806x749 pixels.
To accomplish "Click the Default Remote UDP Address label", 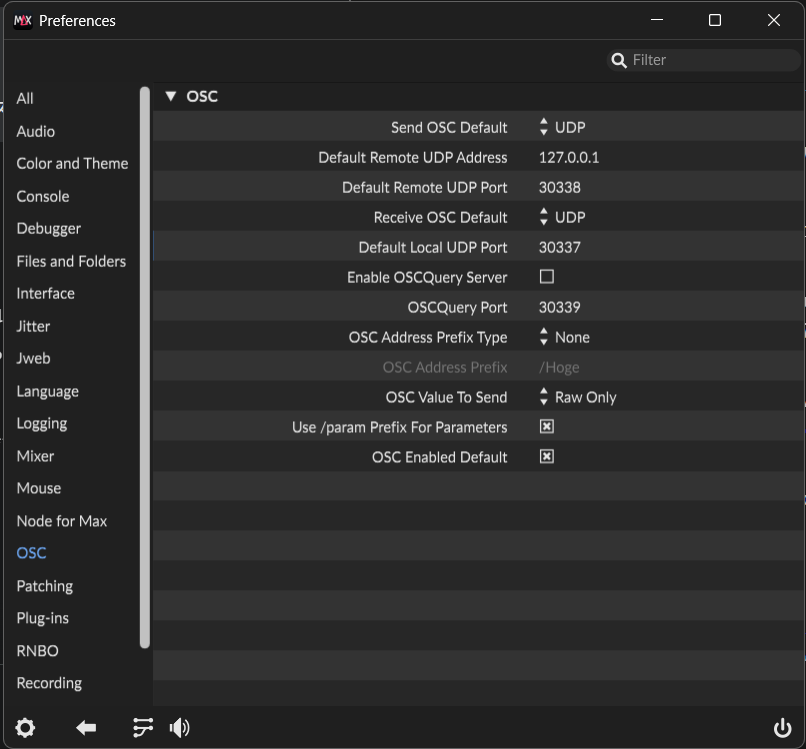I will (412, 157).
